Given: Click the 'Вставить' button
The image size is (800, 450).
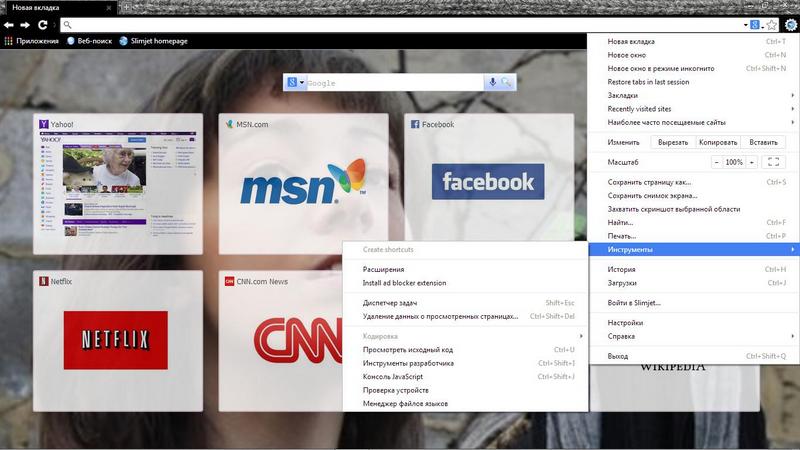Looking at the screenshot, I should [x=763, y=142].
